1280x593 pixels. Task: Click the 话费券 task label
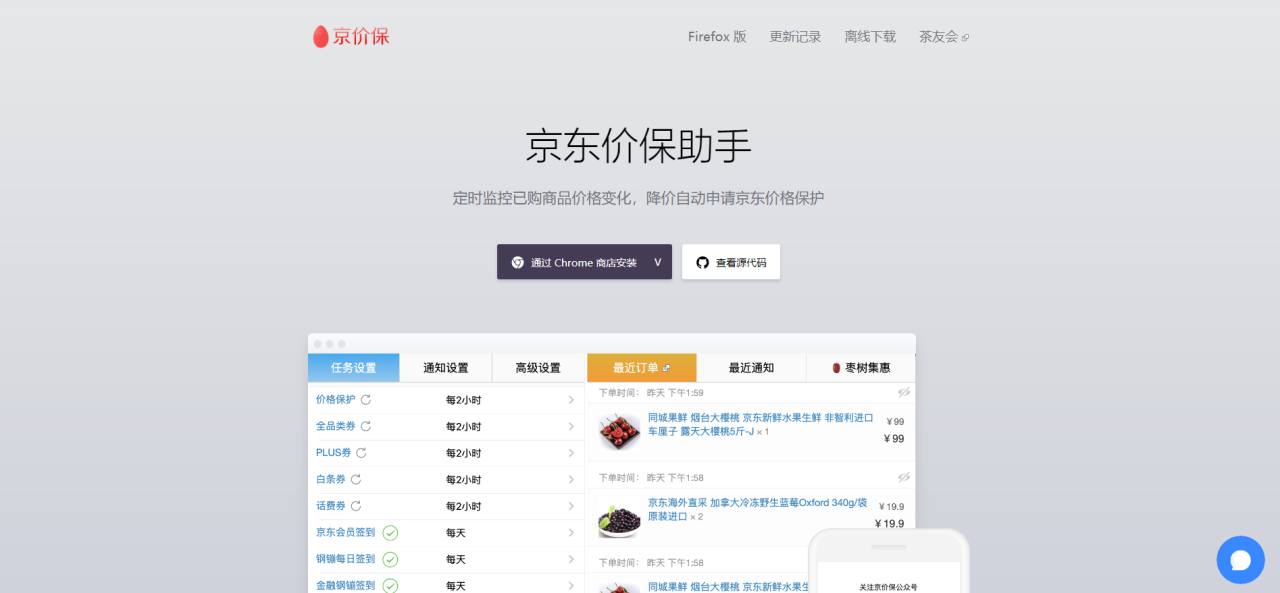331,506
